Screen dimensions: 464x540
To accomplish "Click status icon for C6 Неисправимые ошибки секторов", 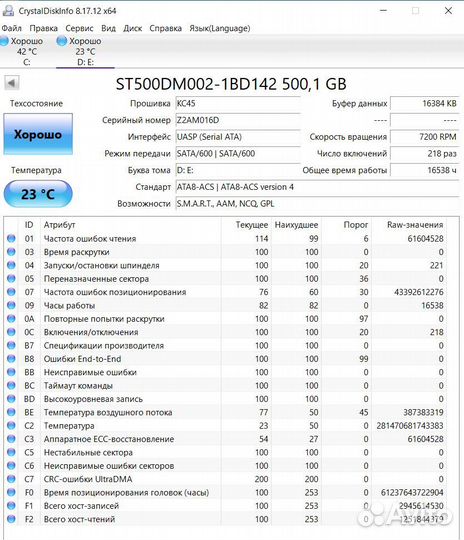I will point(11,466).
